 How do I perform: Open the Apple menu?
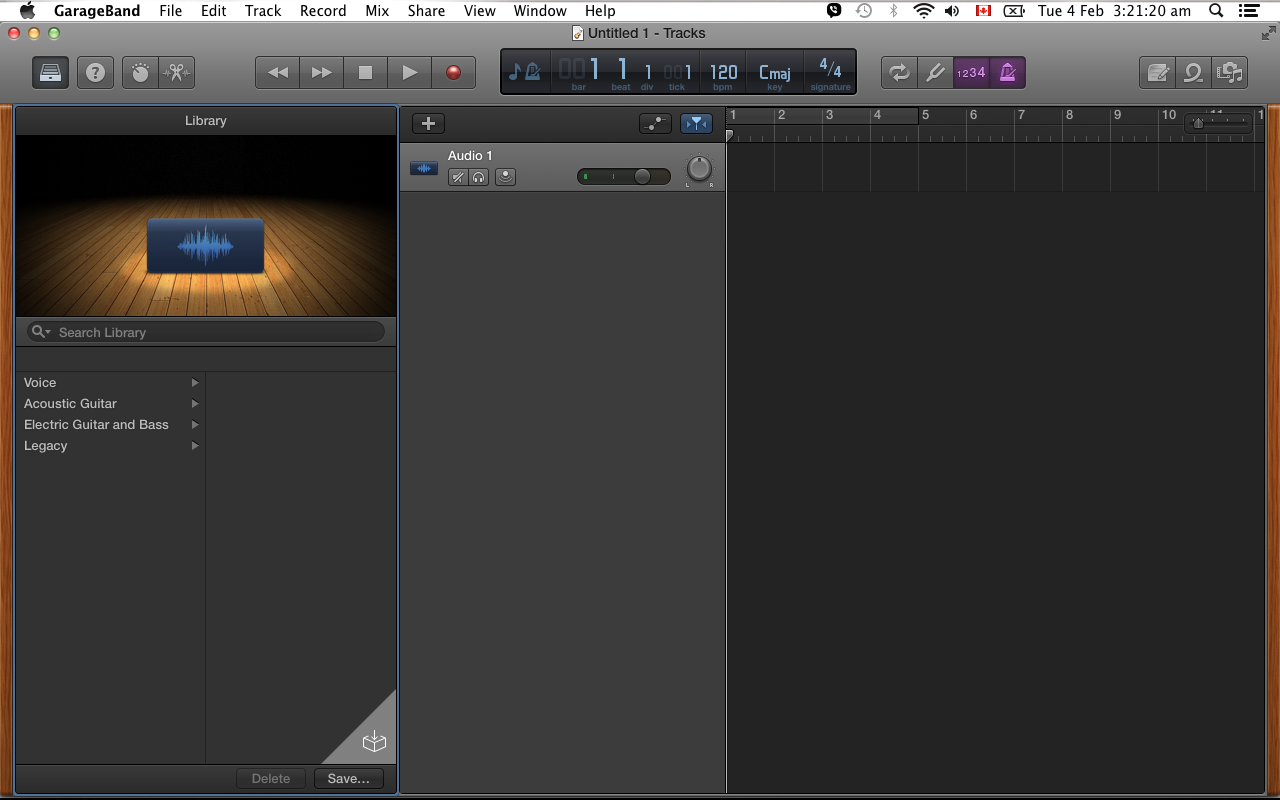pyautogui.click(x=27, y=11)
